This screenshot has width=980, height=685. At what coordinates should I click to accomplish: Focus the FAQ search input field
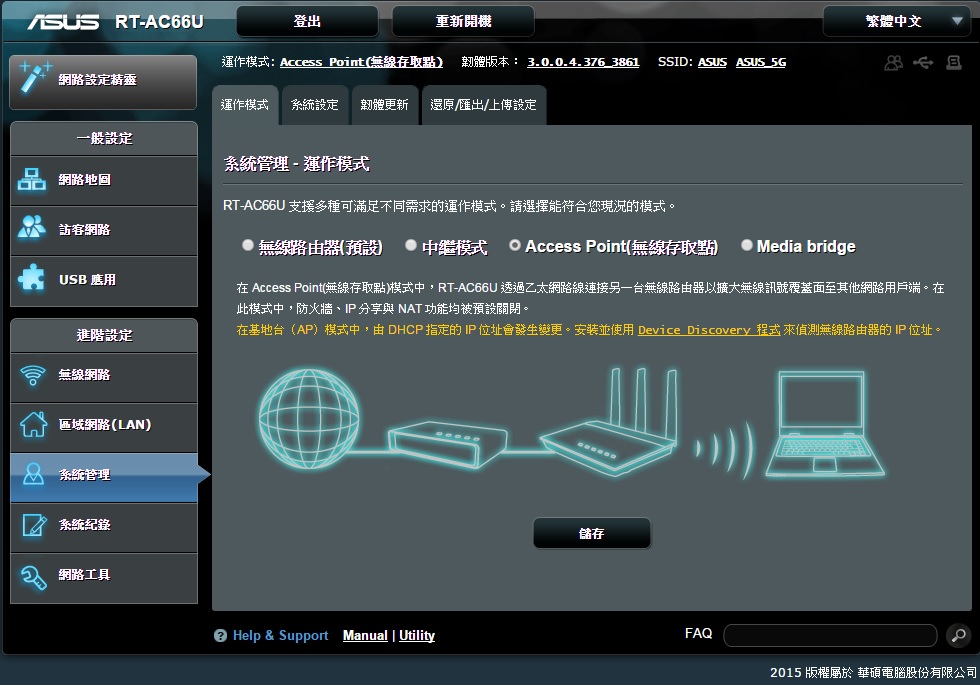830,636
